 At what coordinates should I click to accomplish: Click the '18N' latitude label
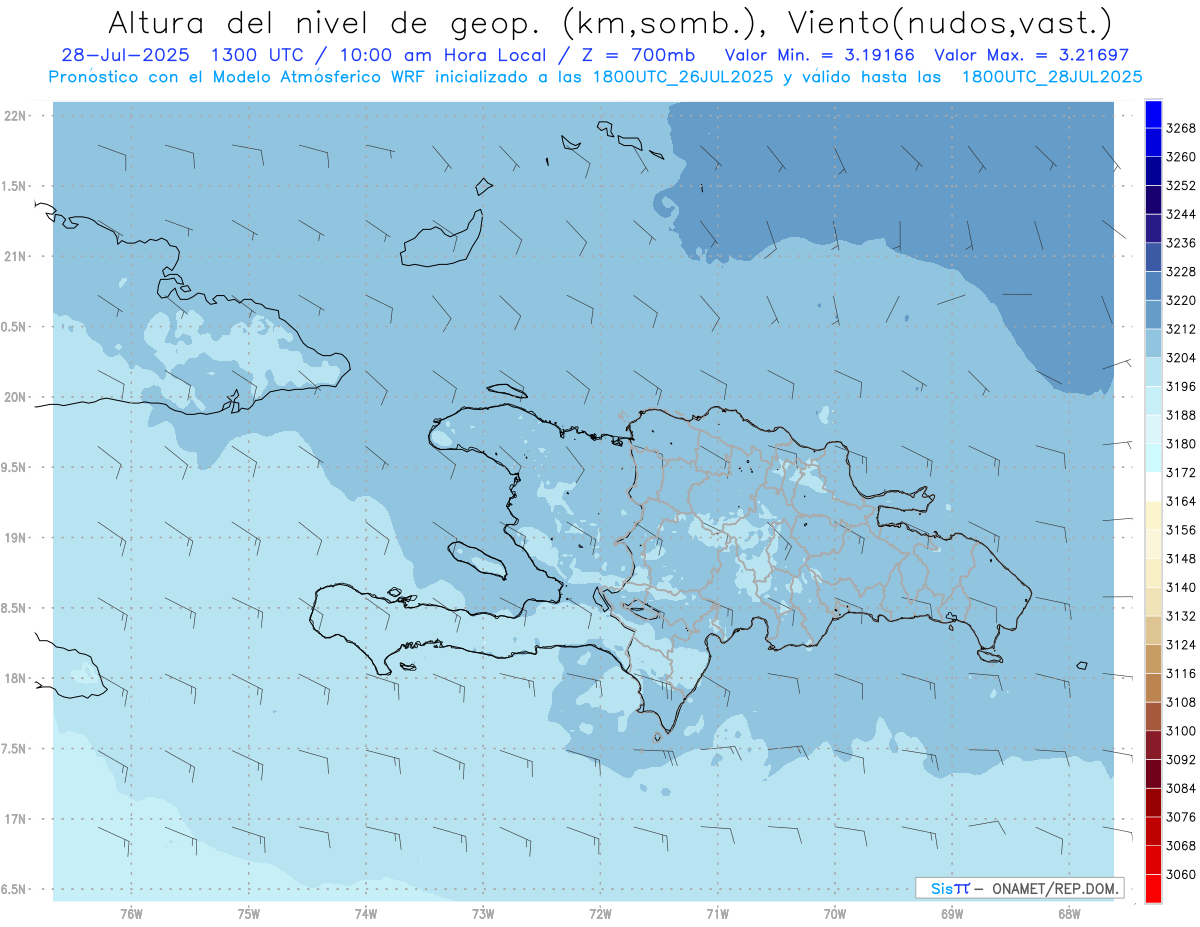coord(16,678)
